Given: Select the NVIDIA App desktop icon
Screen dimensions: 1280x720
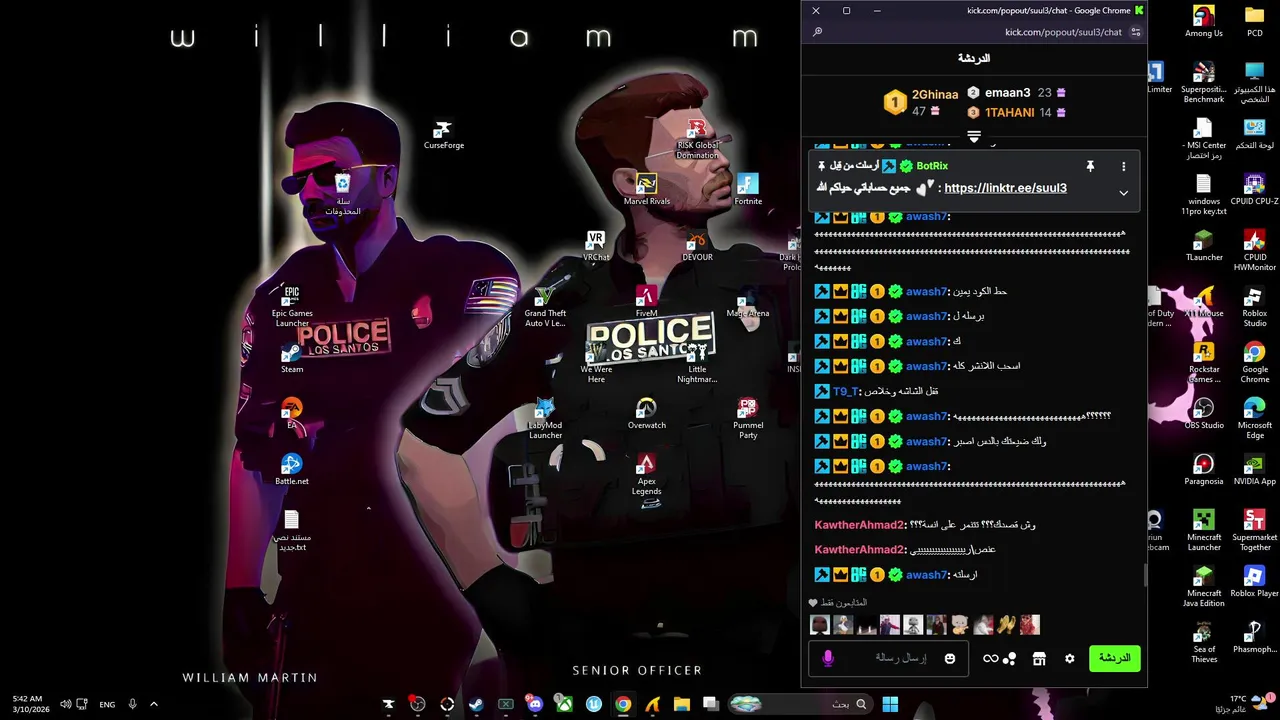Looking at the screenshot, I should (1255, 470).
